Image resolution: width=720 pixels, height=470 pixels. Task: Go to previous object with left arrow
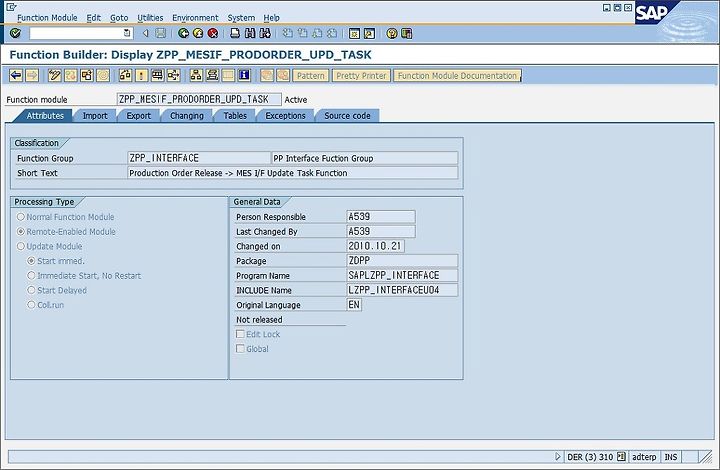16,75
